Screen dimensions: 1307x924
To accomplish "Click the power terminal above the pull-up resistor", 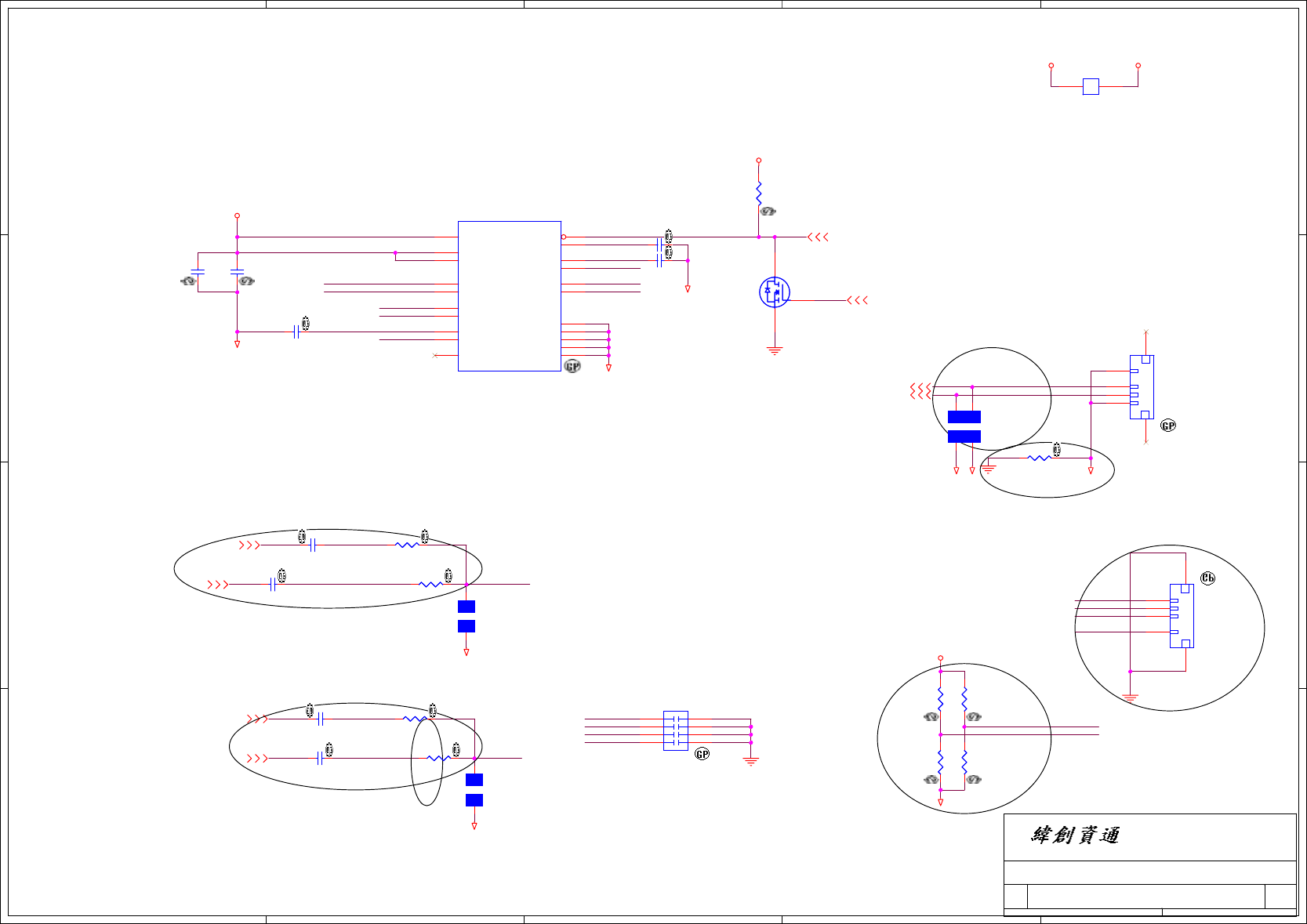I will click(759, 161).
